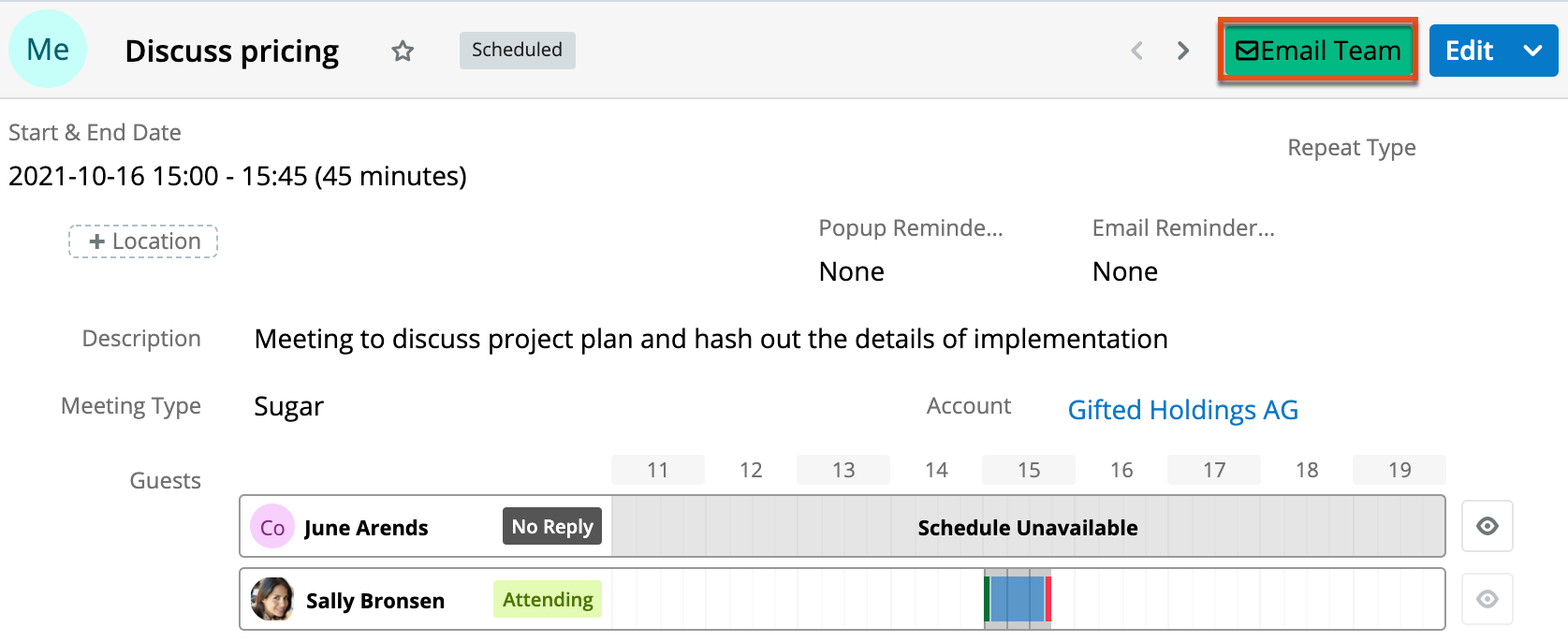Click the Me avatar circle
This screenshot has width=1568, height=642.
click(48, 50)
